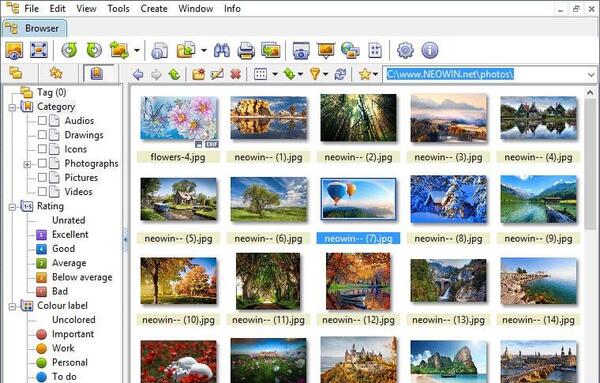This screenshot has width=600, height=383.
Task: Switch to Folders panel tab
Action: point(16,73)
